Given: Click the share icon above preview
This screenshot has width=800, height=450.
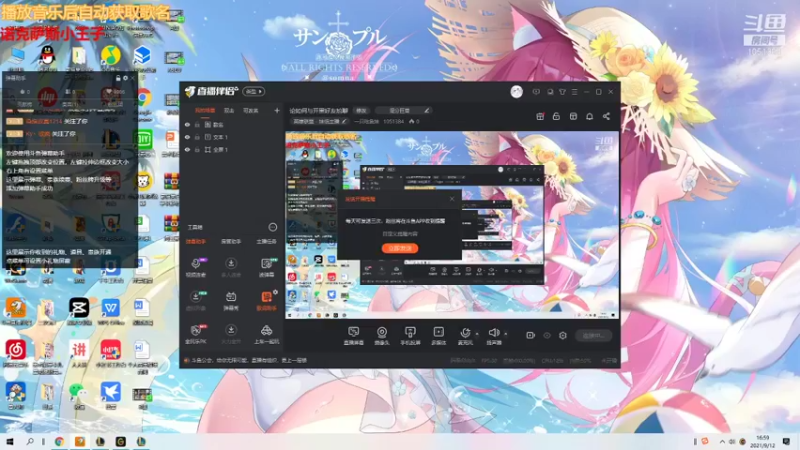Looking at the screenshot, I should (606, 116).
